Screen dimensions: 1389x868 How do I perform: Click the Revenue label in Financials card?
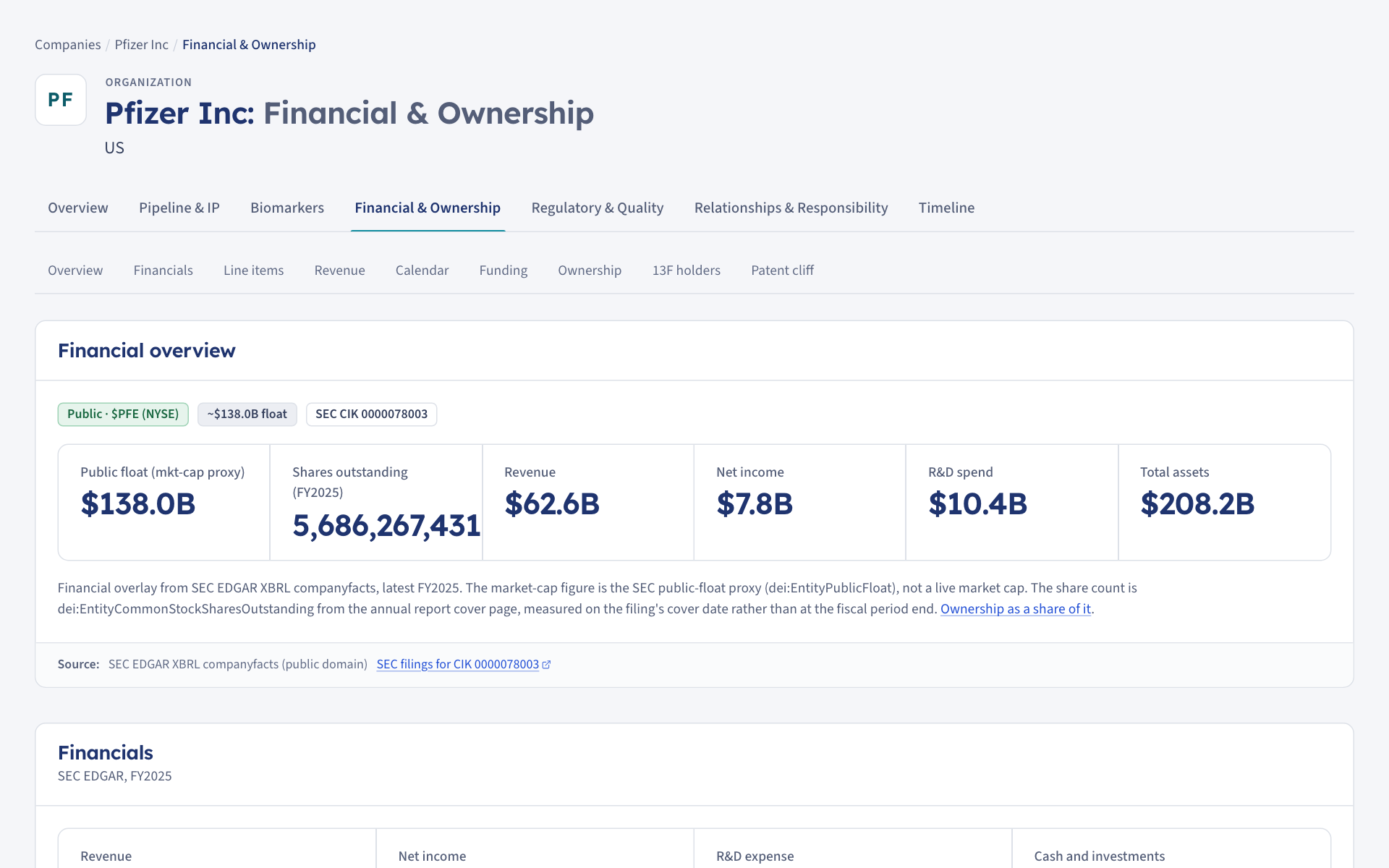tap(106, 856)
